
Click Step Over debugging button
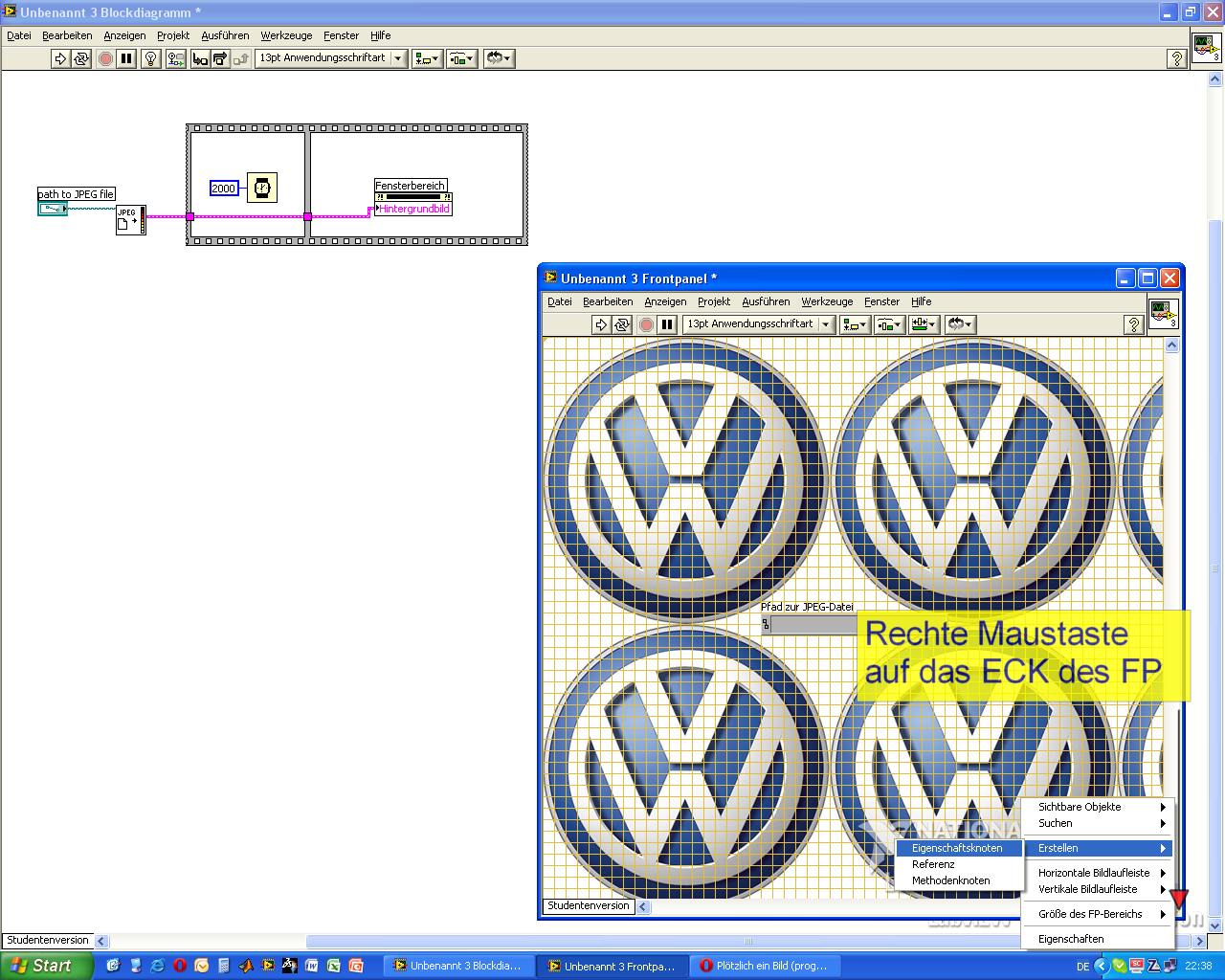[x=220, y=58]
